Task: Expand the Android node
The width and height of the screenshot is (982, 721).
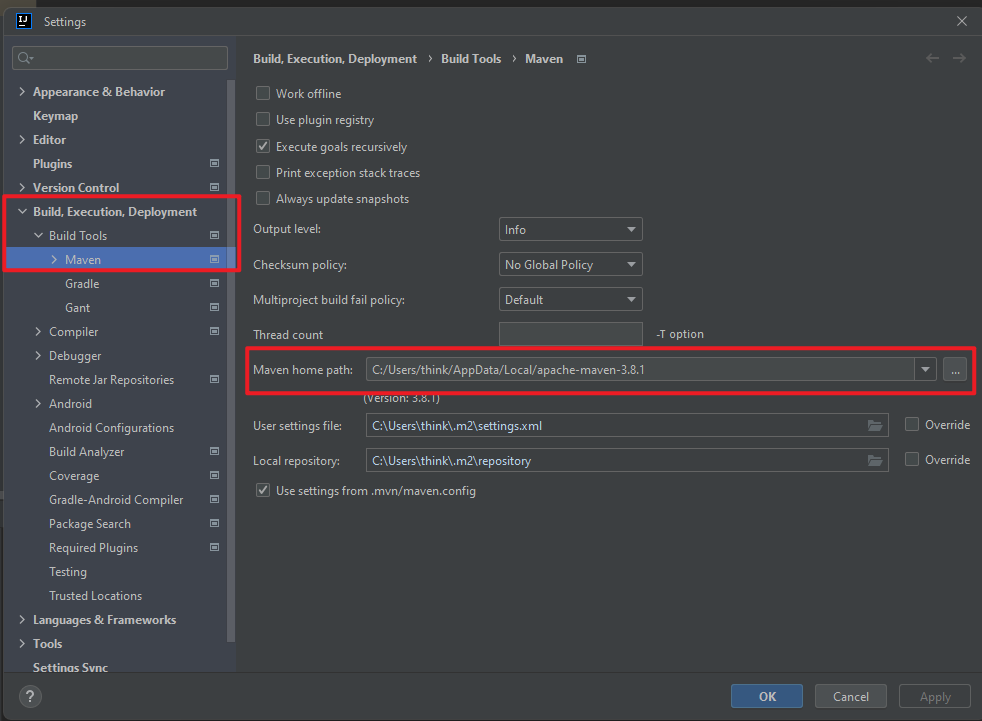Action: click(38, 403)
